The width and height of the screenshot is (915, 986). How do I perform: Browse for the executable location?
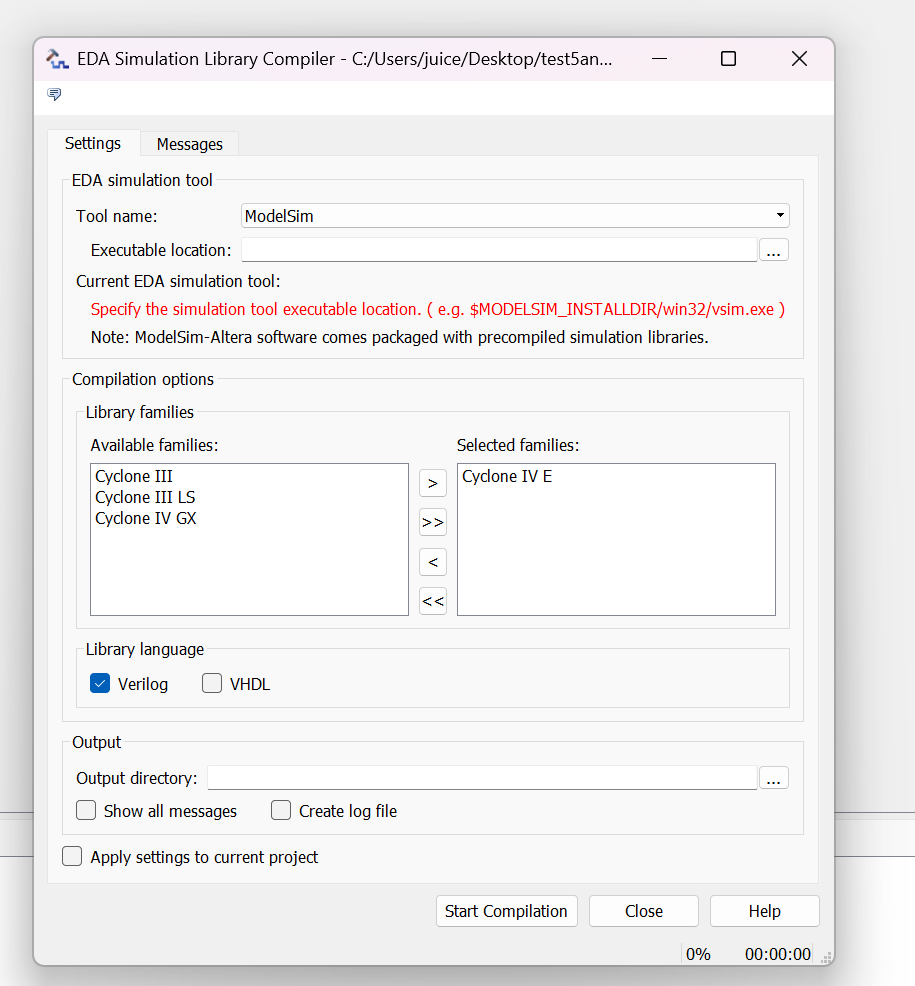coord(774,250)
